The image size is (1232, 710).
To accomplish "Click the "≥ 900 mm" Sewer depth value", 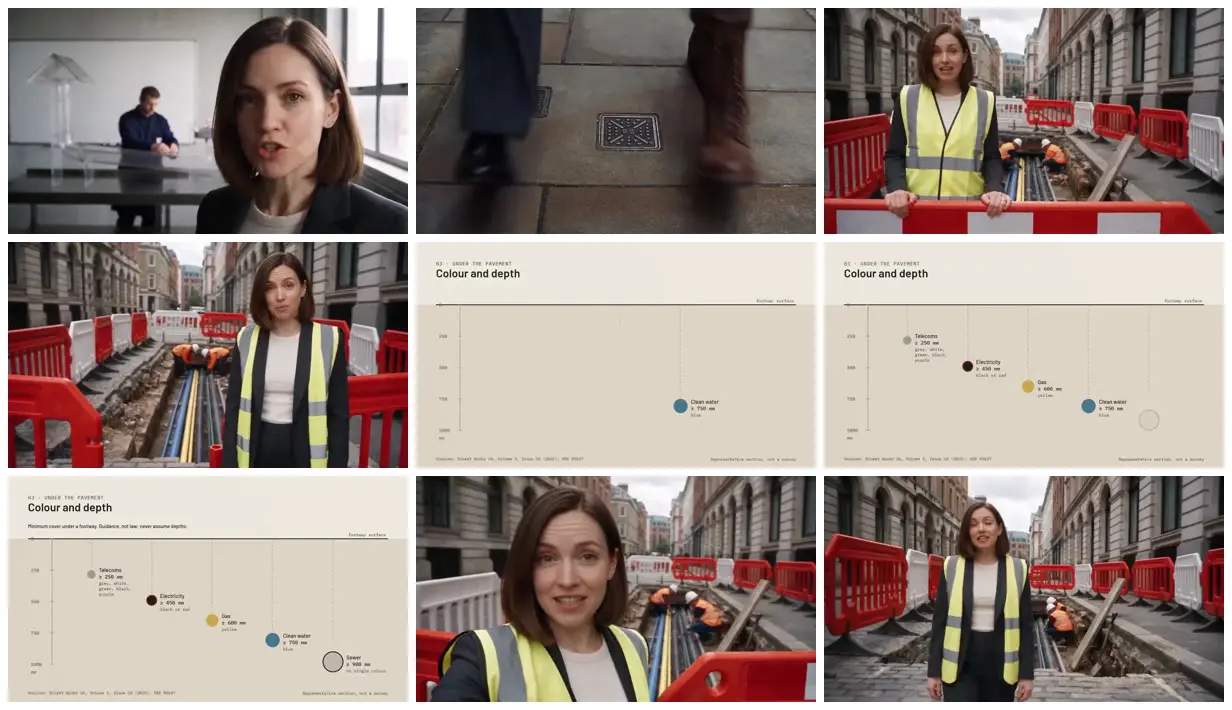I will (359, 664).
